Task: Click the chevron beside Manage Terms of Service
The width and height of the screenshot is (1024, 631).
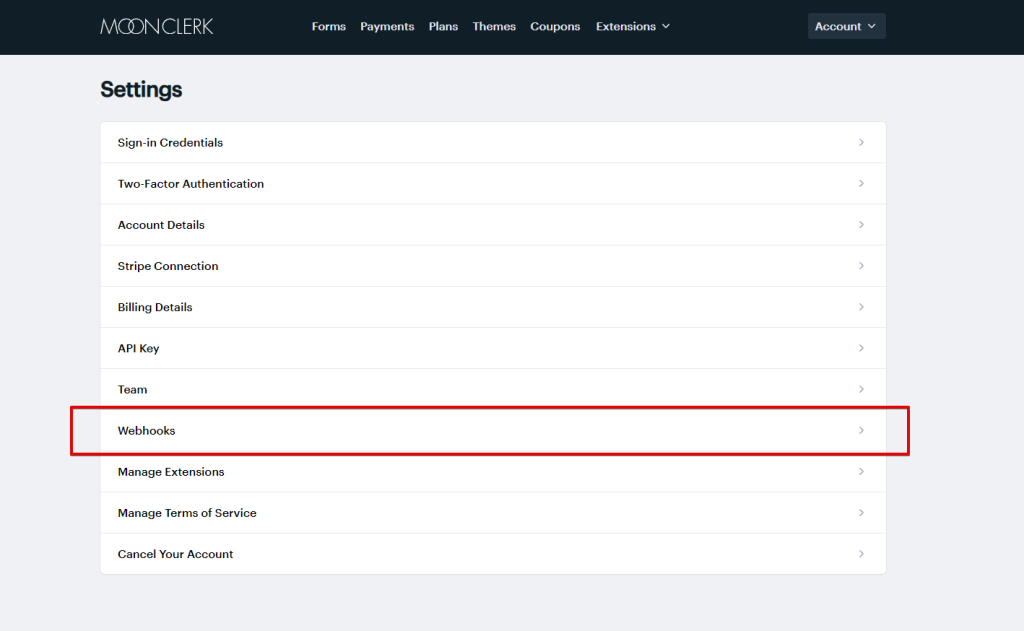Action: click(861, 513)
